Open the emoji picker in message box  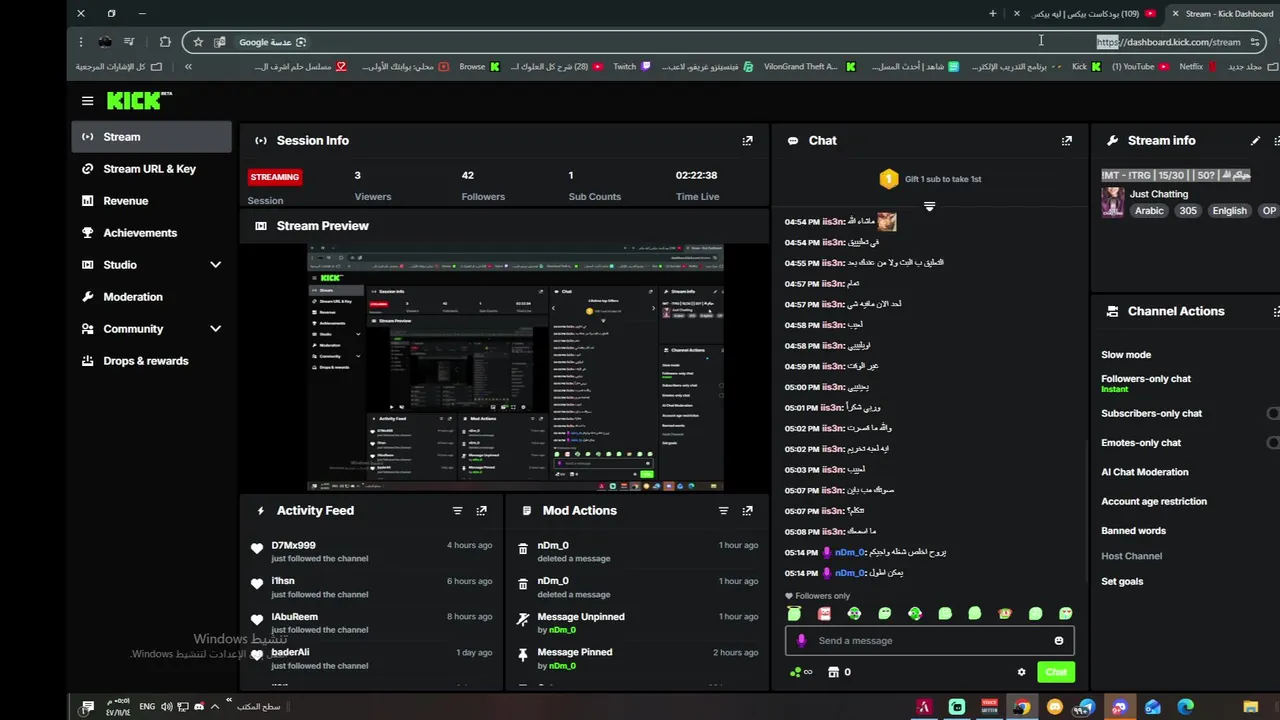click(x=1059, y=641)
